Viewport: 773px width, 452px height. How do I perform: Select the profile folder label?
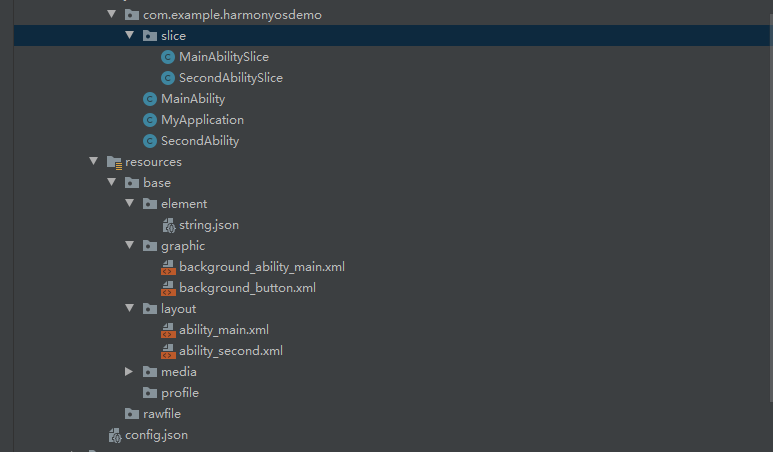click(180, 393)
